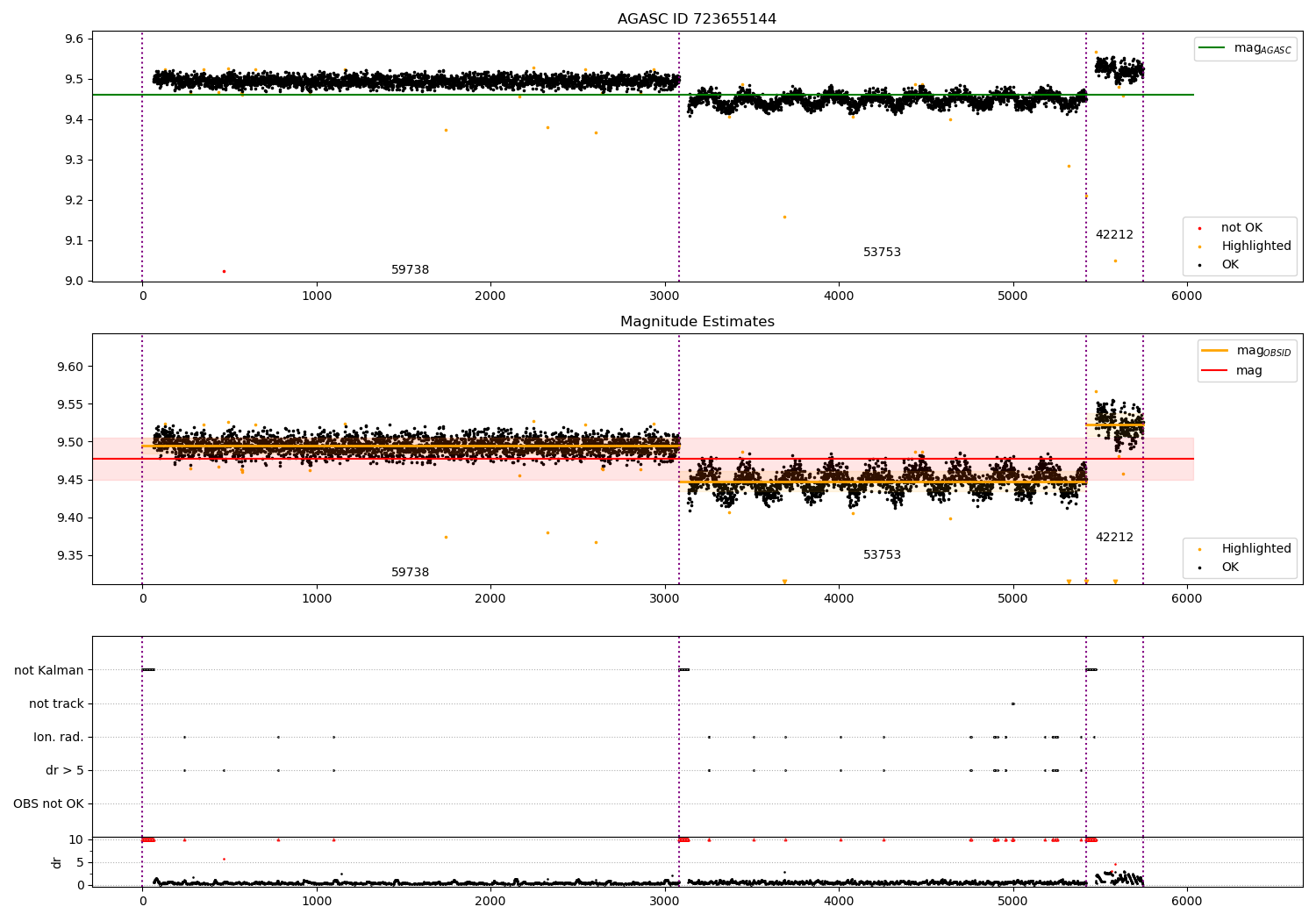1316x921 pixels.
Task: Click the Magnitude Estimates subplot title
Action: 697,322
